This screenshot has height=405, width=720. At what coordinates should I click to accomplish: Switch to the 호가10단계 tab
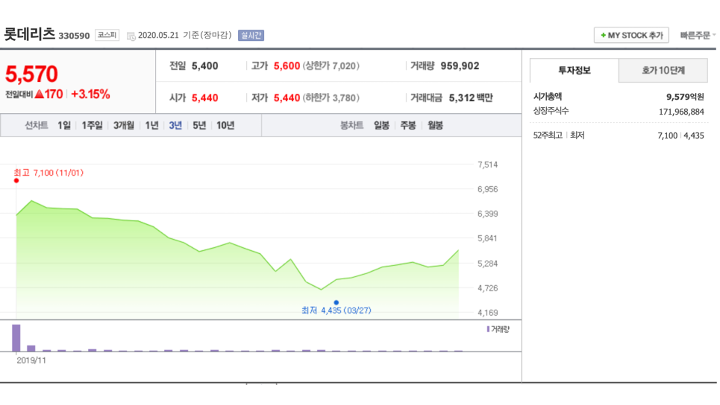(x=663, y=70)
